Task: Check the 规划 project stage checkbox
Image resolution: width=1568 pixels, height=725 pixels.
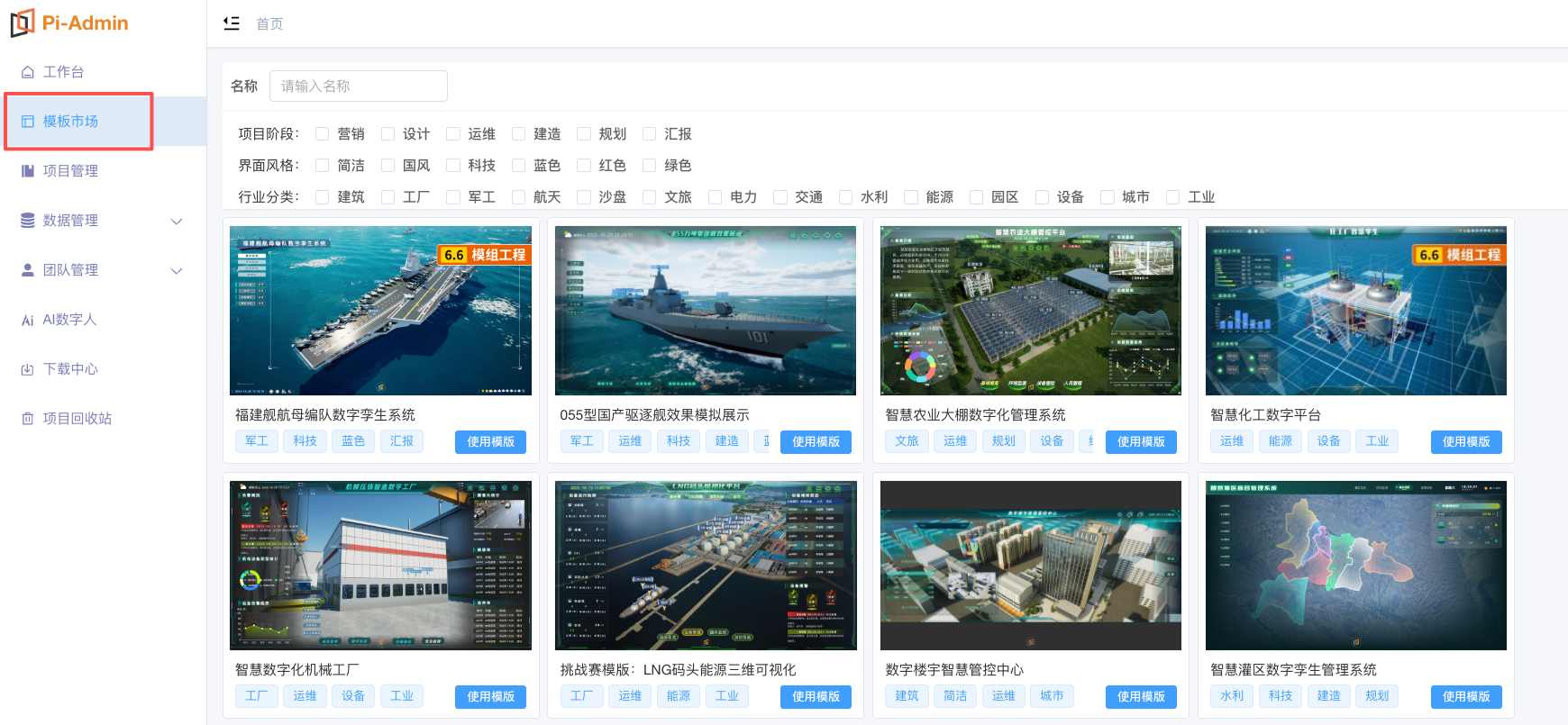Action: point(583,134)
